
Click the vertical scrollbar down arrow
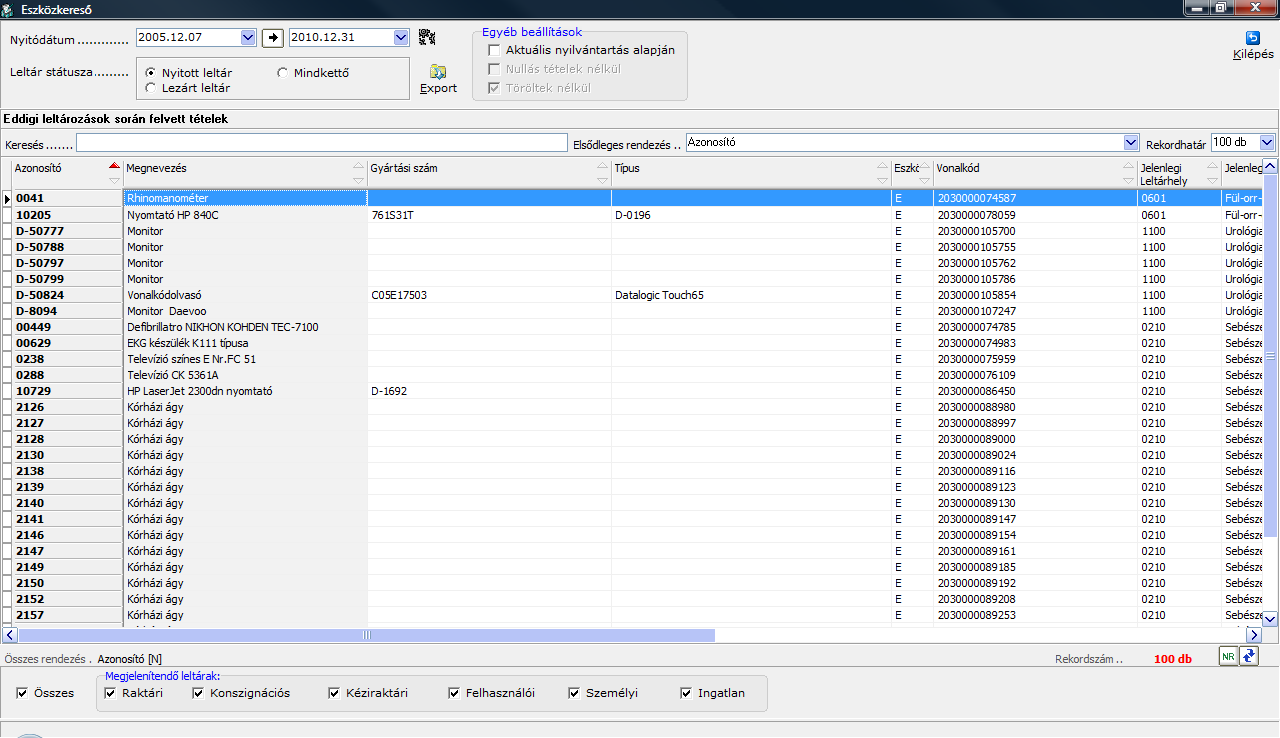(1271, 619)
